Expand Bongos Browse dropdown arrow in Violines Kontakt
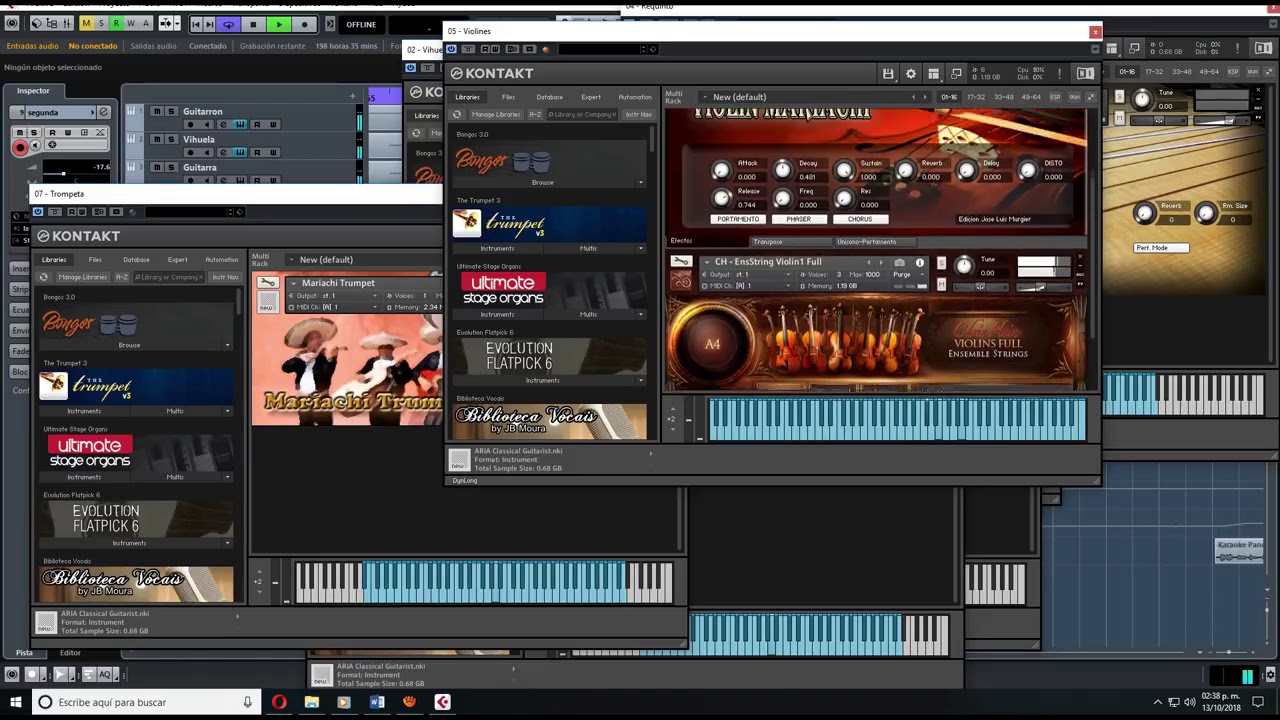Image resolution: width=1280 pixels, height=720 pixels. pyautogui.click(x=641, y=182)
